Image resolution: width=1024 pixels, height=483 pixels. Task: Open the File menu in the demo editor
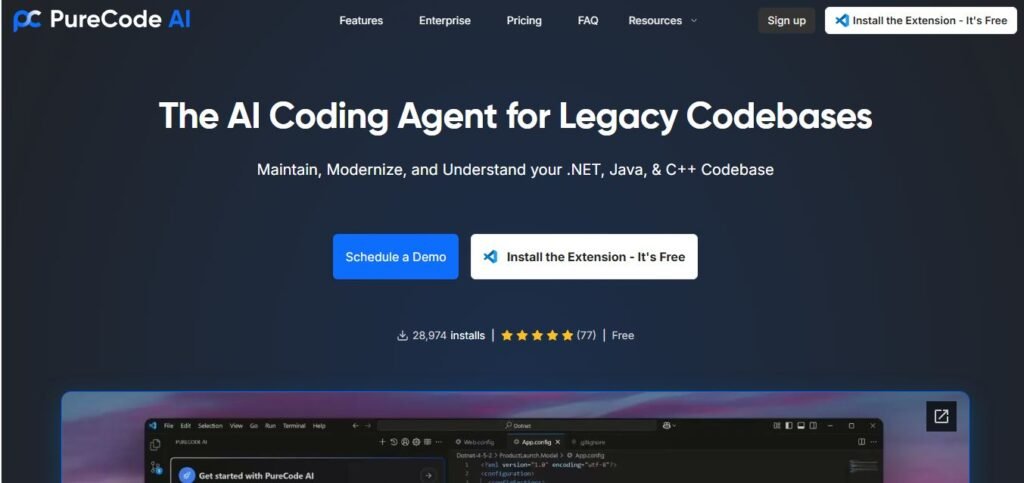point(168,426)
